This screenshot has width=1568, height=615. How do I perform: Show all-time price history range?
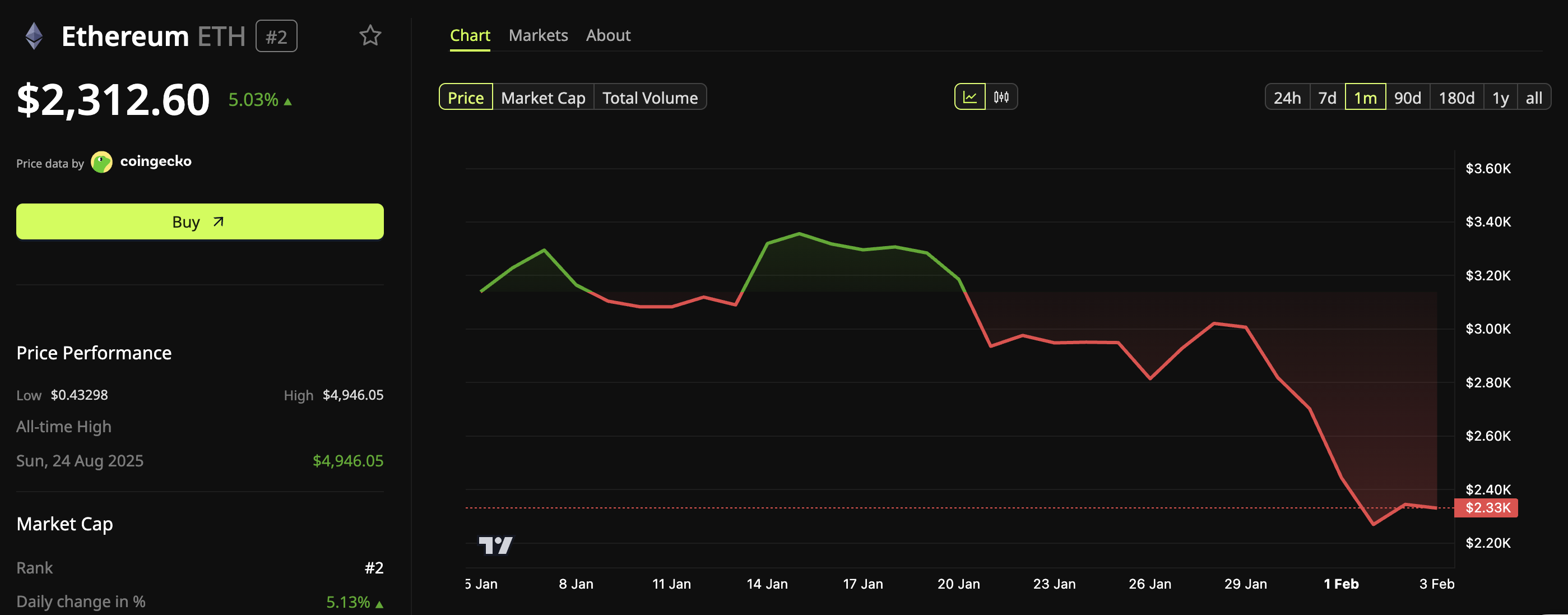[x=1533, y=98]
